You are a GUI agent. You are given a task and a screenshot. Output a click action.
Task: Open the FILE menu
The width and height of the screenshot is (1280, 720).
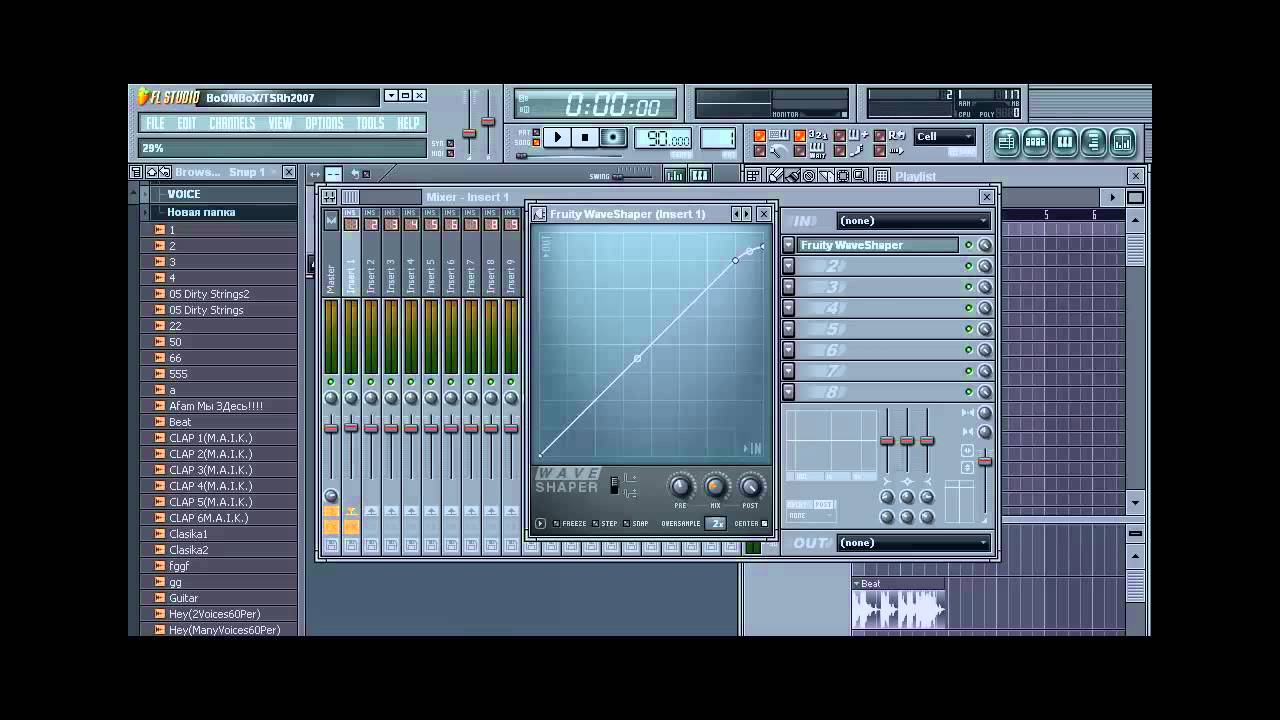coord(155,123)
